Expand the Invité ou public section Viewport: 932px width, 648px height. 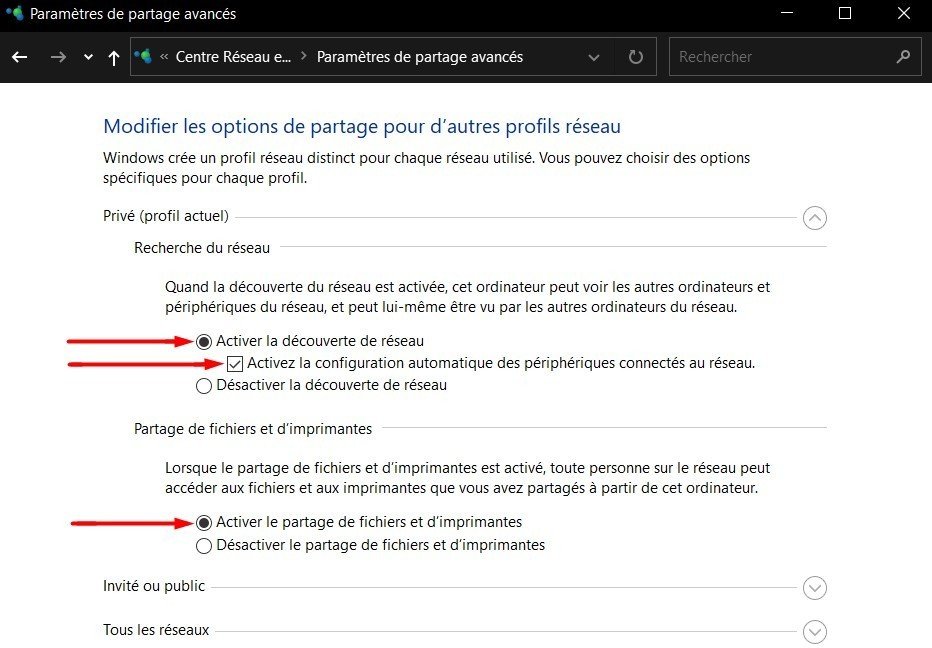tap(814, 588)
